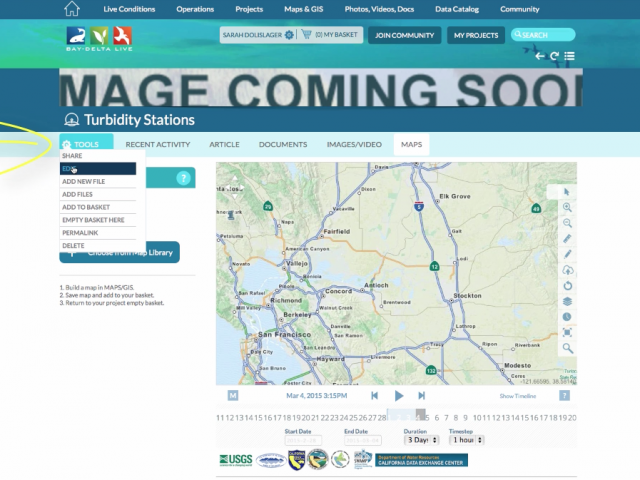Open the list menu icon in header

point(569,56)
